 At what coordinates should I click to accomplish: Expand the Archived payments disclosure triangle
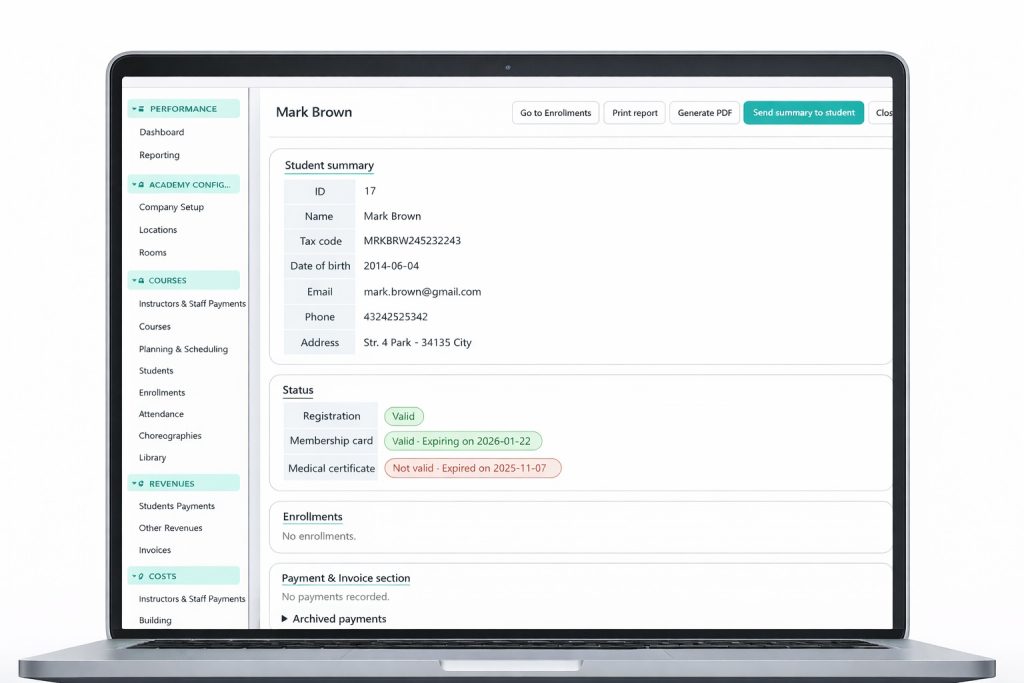[x=285, y=619]
